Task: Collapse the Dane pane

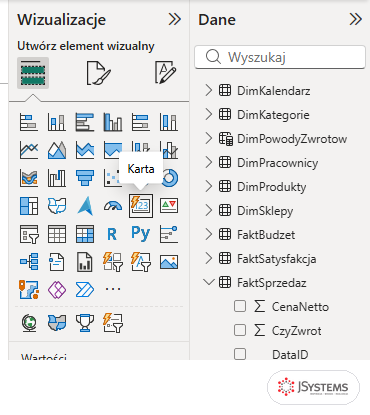Action: (x=355, y=19)
